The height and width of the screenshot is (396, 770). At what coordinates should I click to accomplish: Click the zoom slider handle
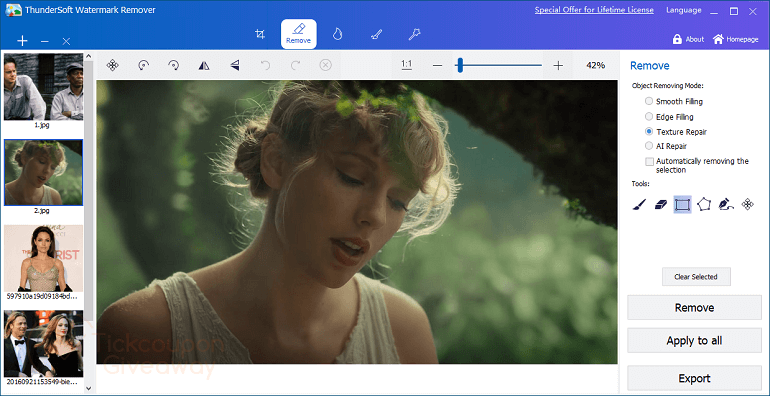[x=460, y=65]
